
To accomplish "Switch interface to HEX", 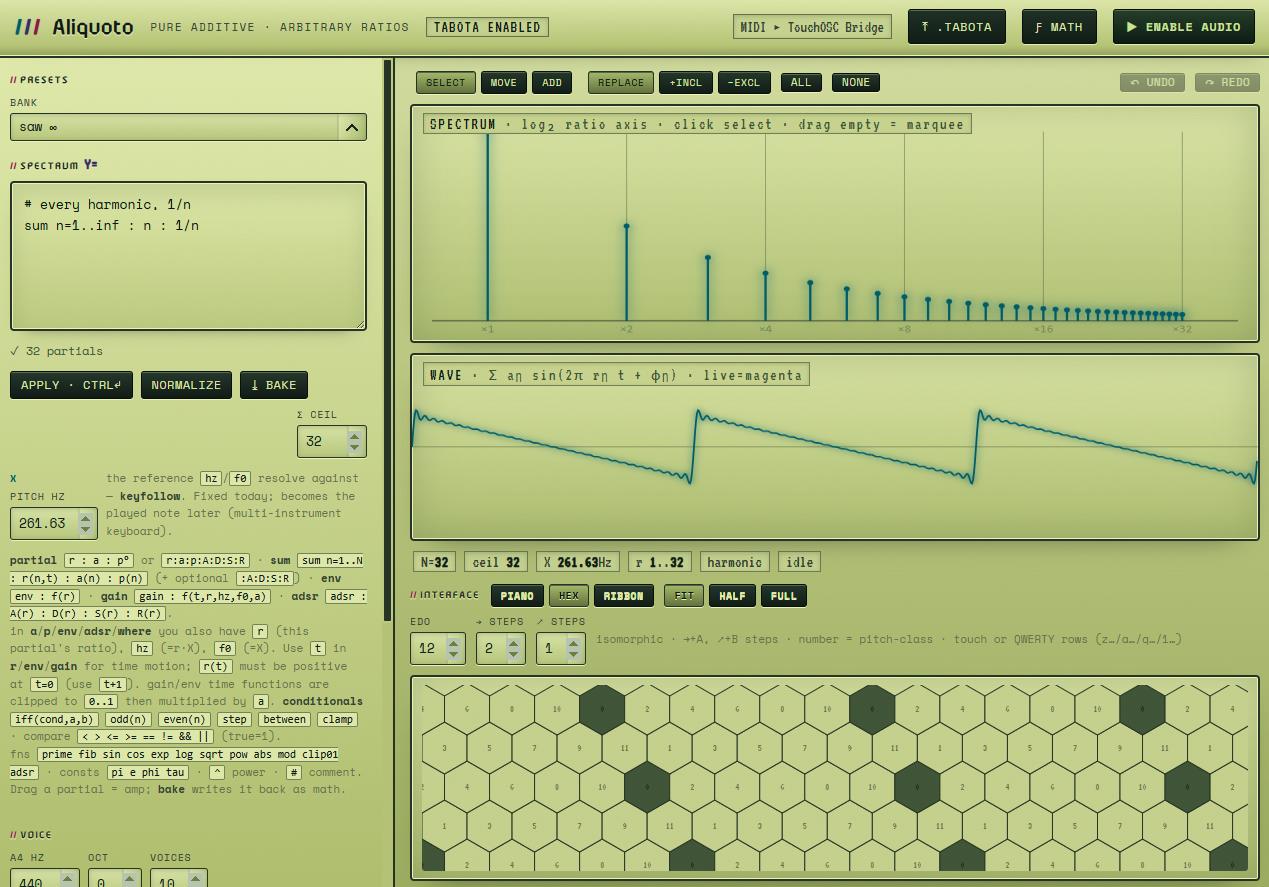I will click(568, 595).
